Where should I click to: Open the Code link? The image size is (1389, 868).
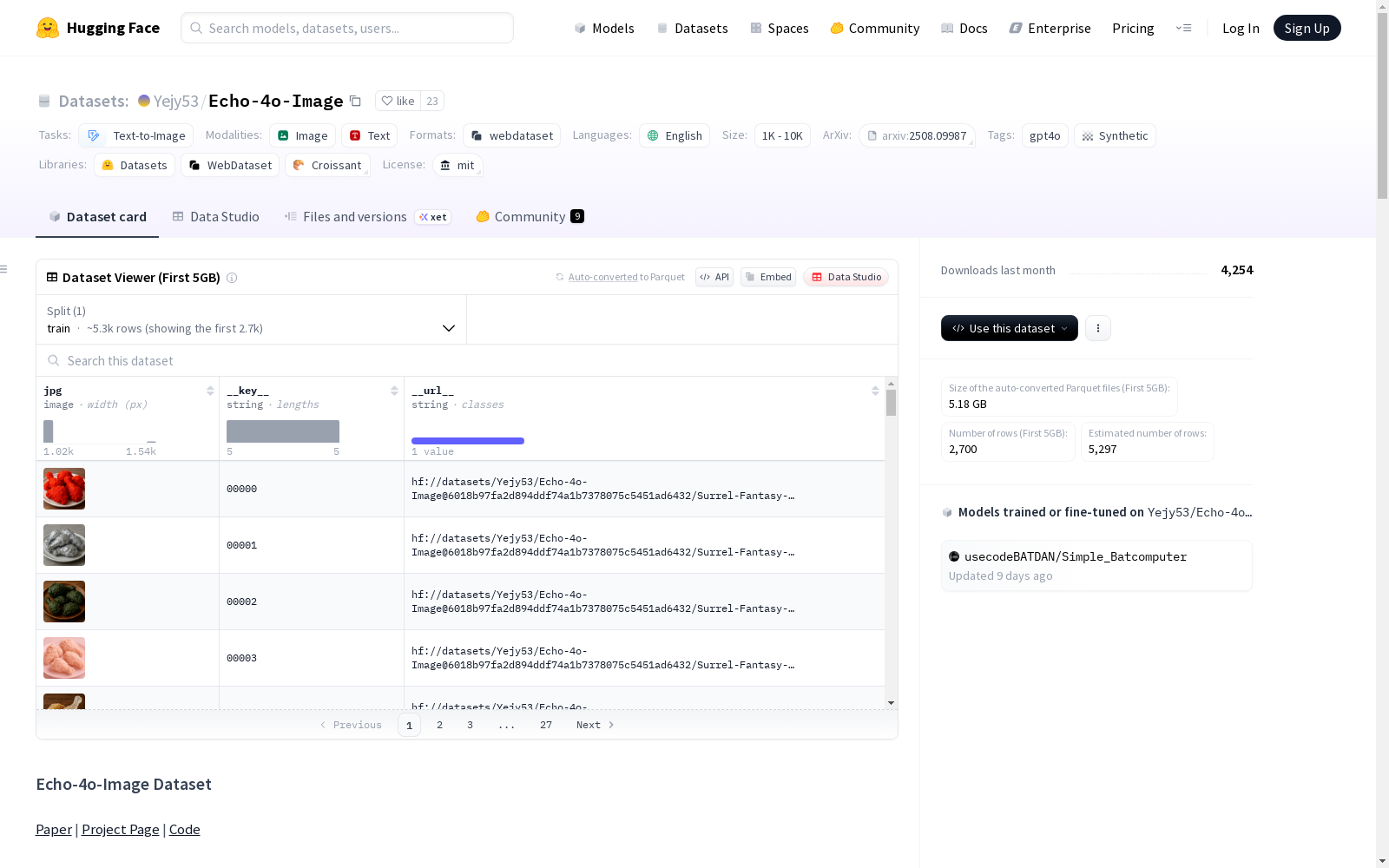[185, 829]
